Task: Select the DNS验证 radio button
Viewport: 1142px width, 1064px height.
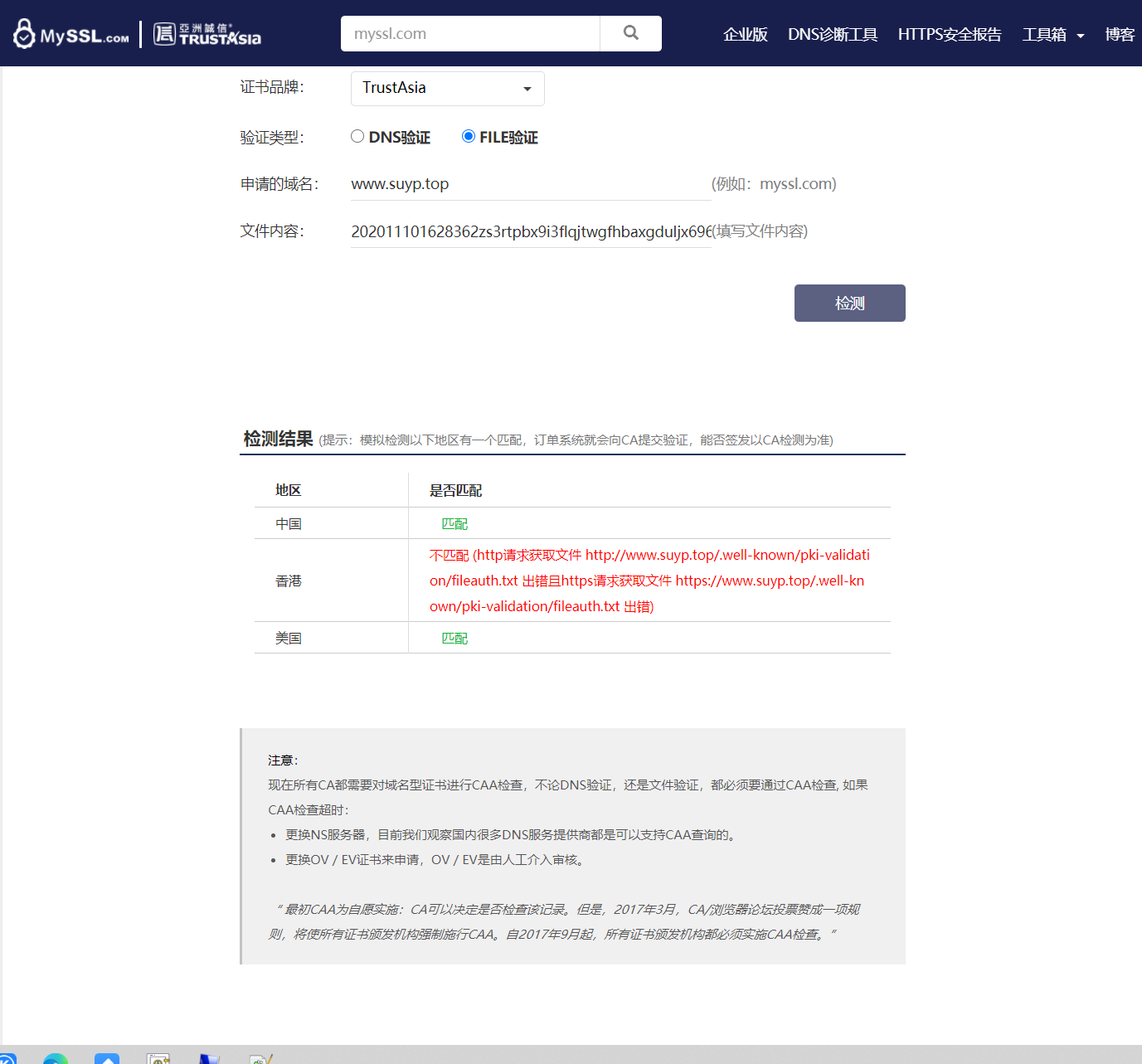Action: tap(357, 136)
